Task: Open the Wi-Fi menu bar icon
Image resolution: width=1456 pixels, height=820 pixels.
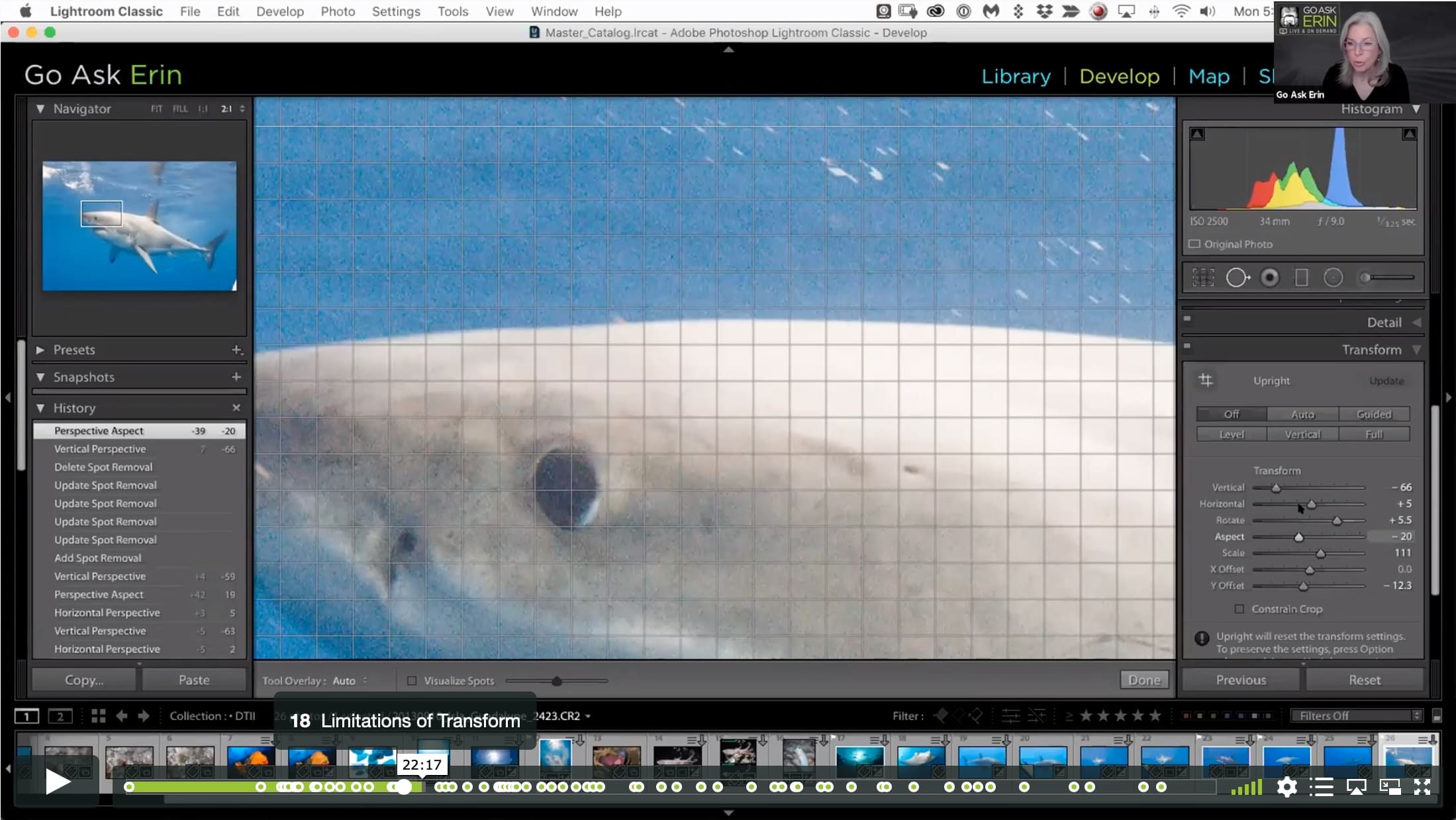Action: pos(1181,11)
